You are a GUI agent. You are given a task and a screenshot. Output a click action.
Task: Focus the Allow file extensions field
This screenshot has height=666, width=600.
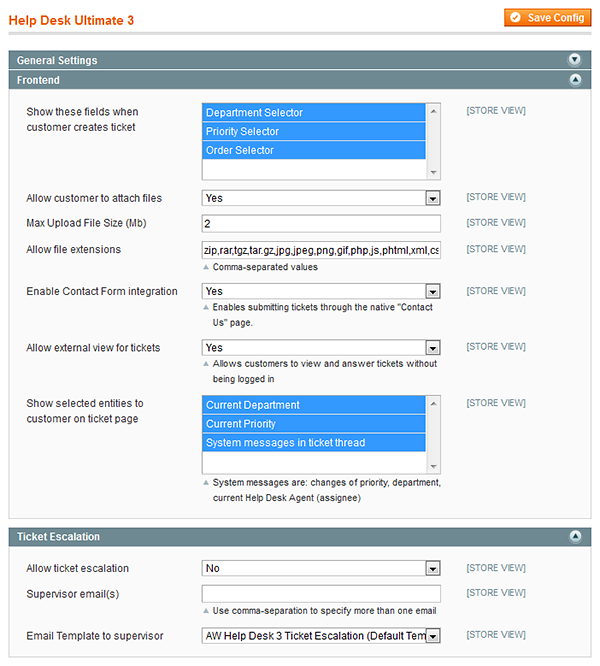click(x=321, y=250)
